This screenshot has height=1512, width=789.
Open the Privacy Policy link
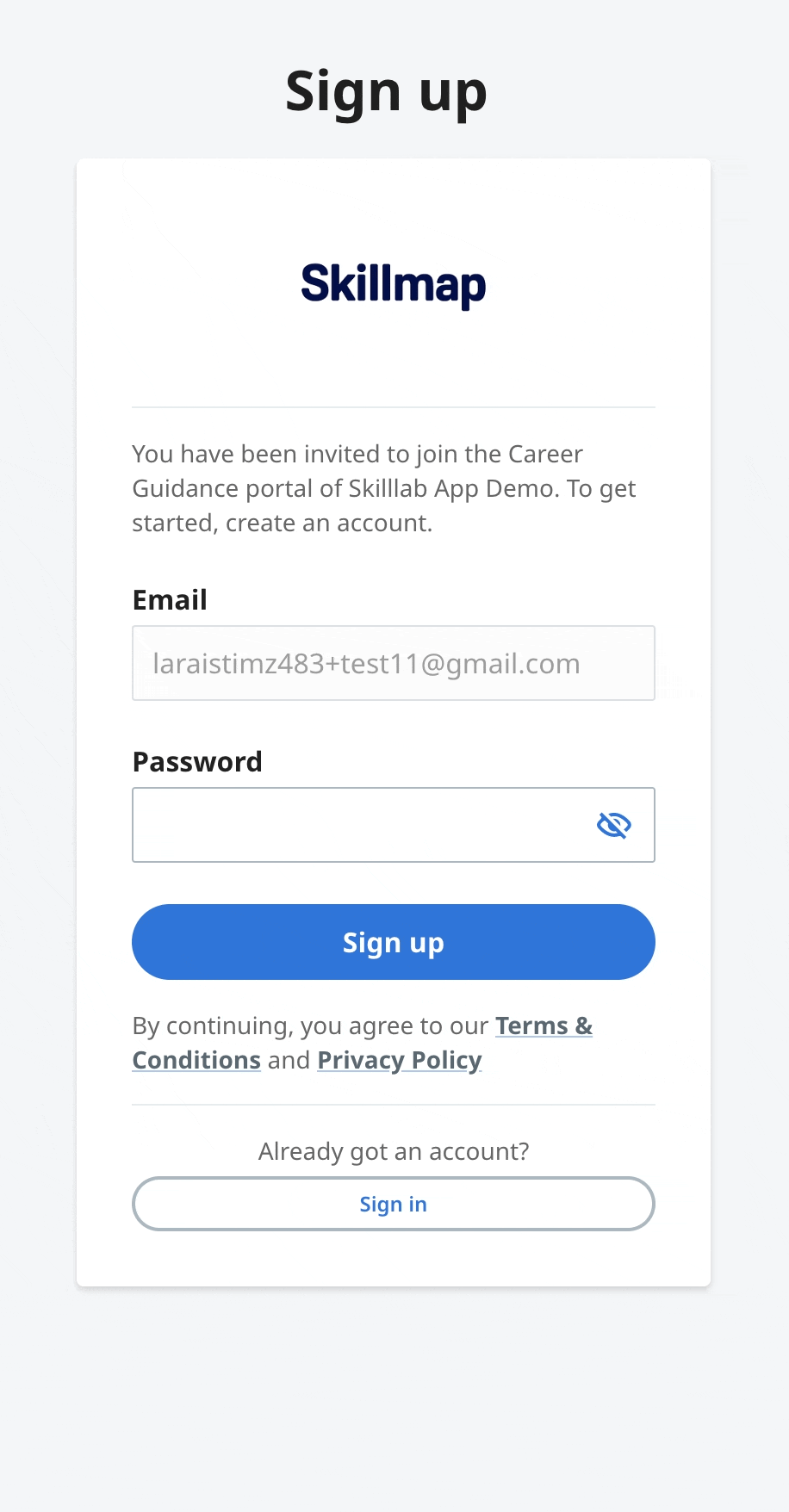[400, 1060]
